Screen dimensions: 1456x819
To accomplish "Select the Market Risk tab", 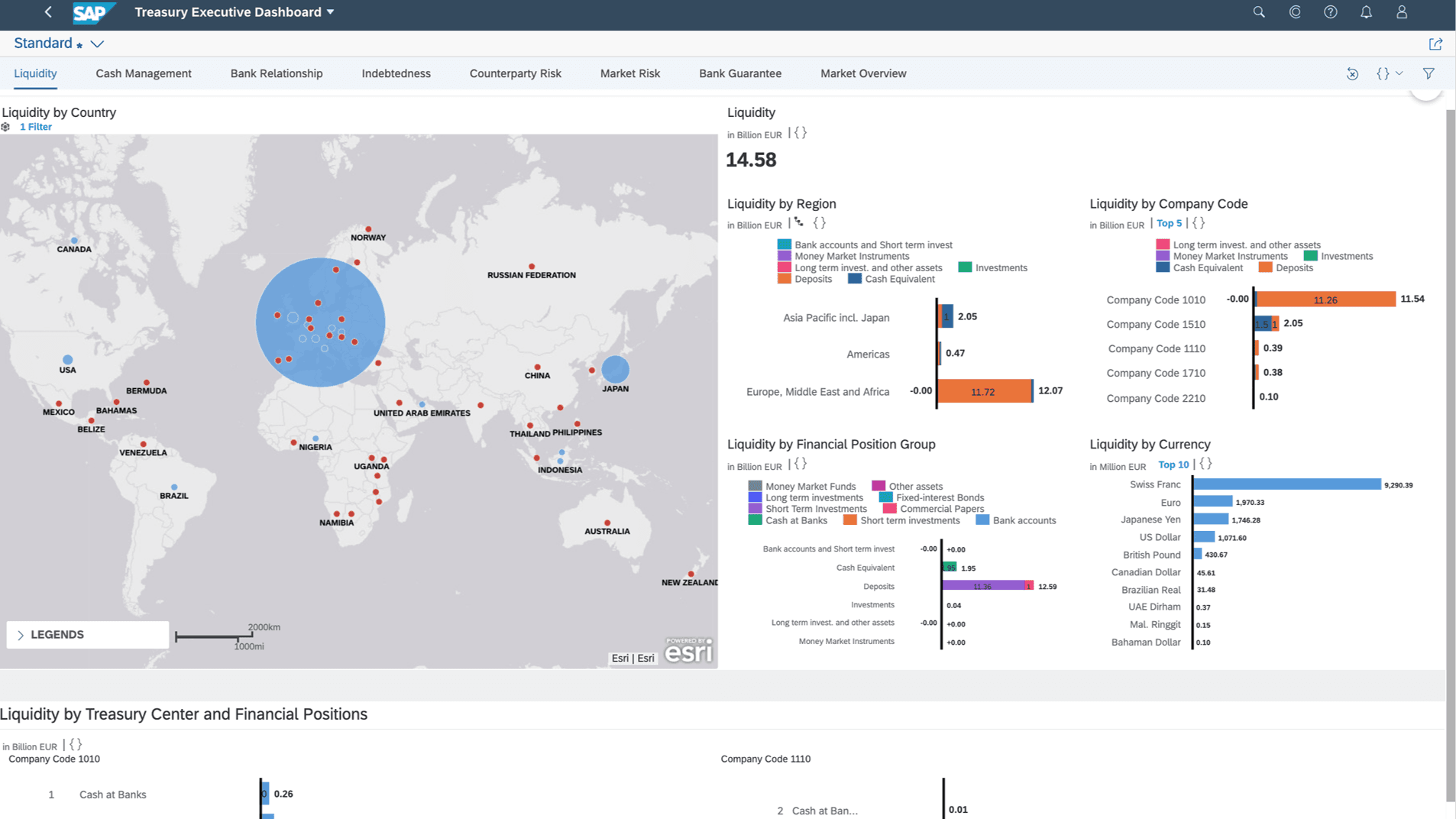I will 630,73.
